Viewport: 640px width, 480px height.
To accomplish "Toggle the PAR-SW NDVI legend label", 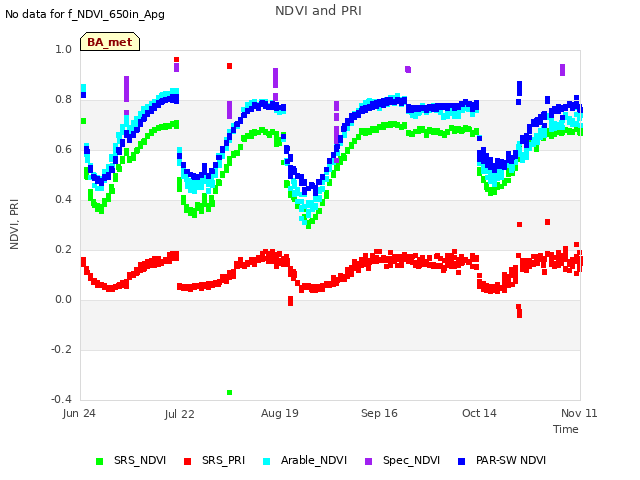I will (x=511, y=460).
